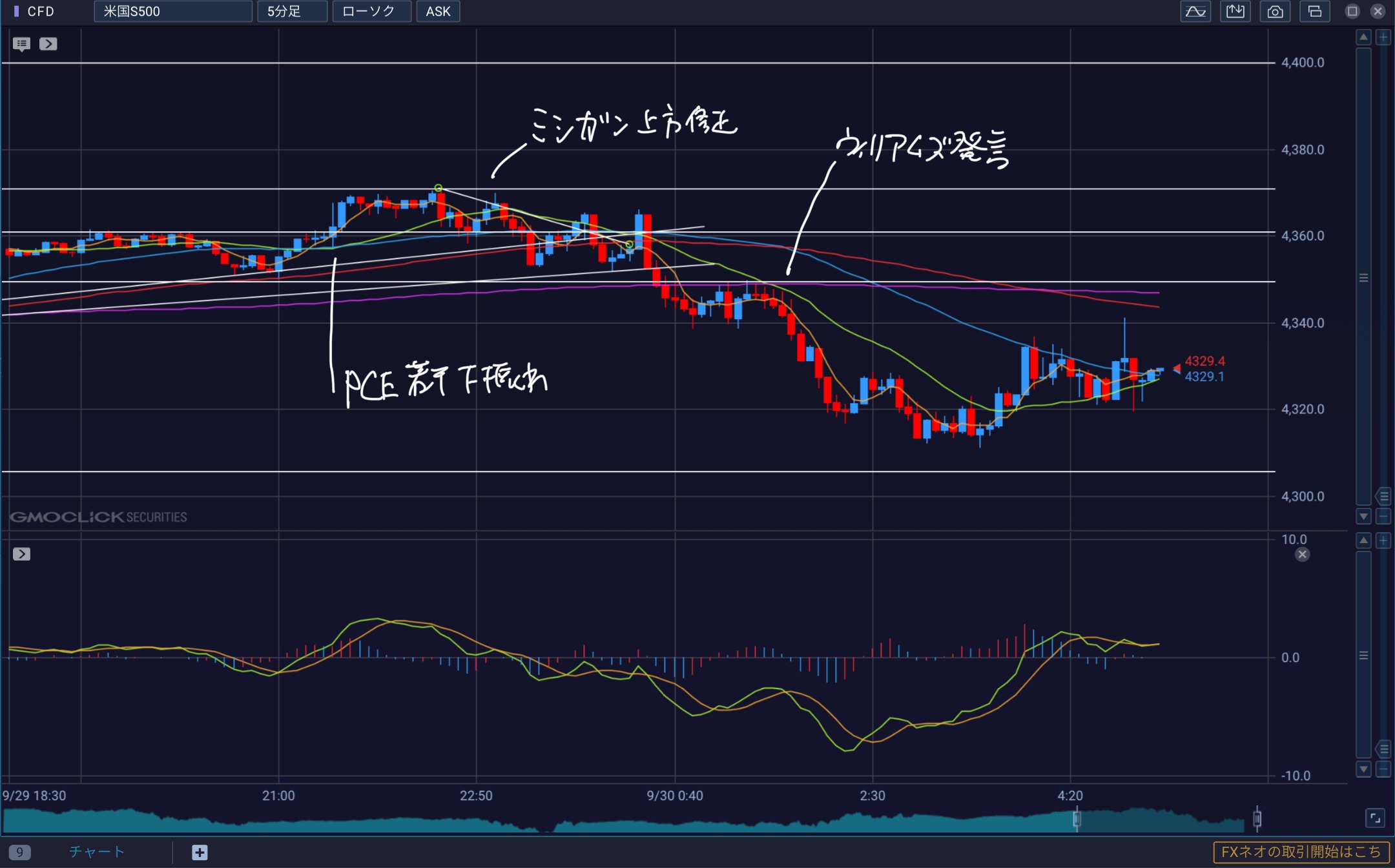
Task: Expand the indicator panel legend arrow
Action: [21, 554]
